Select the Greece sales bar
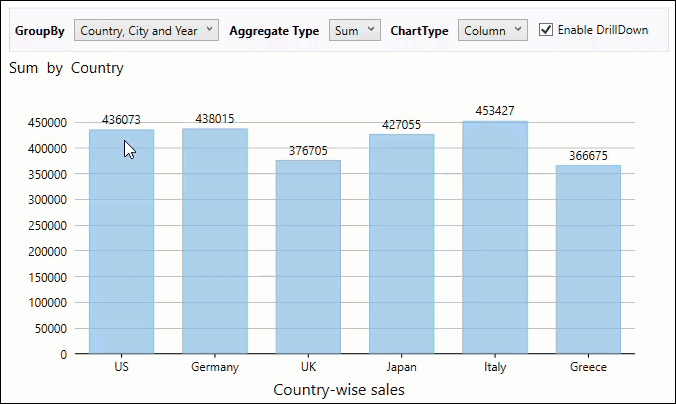 tap(588, 260)
